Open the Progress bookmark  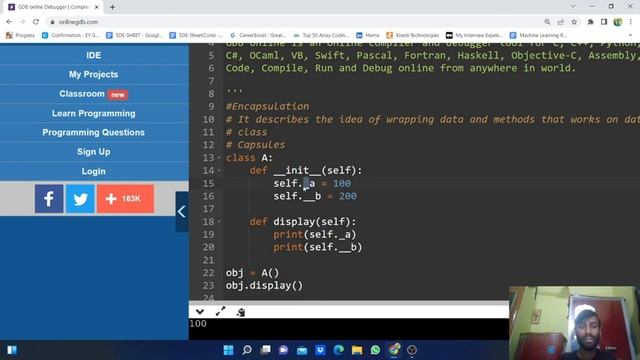pos(20,36)
